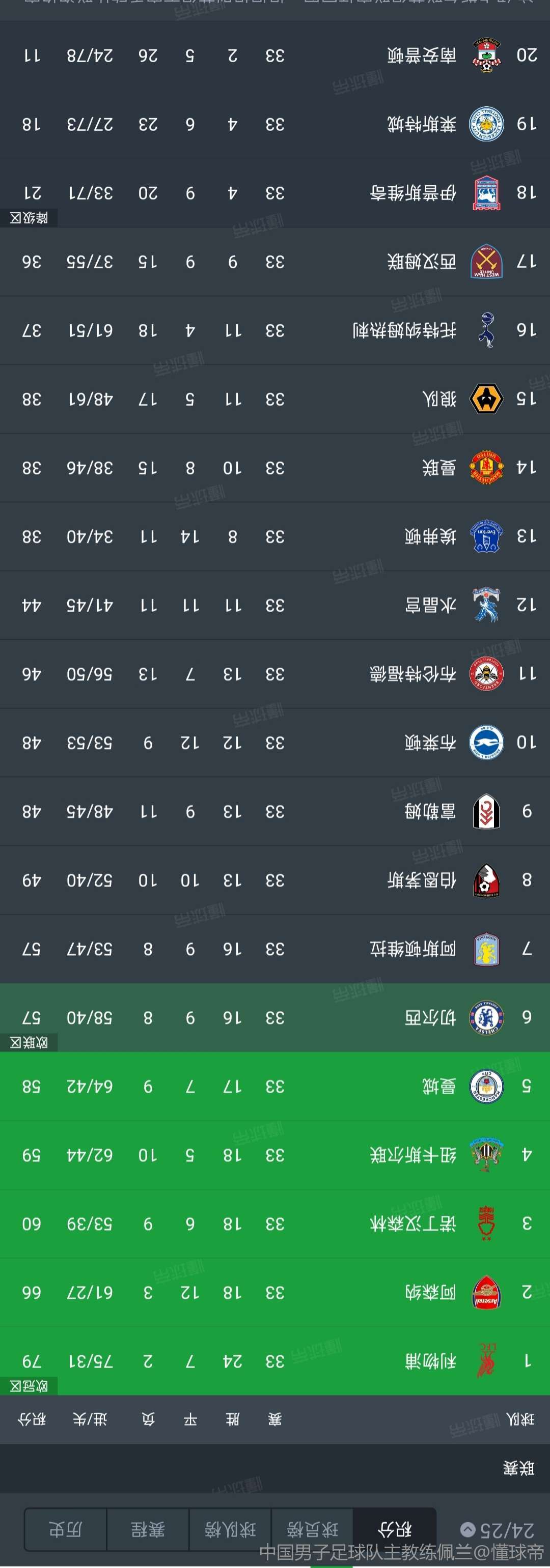Tap the Manchester City (曼城) badge
550x1568 pixels.
(x=487, y=1087)
